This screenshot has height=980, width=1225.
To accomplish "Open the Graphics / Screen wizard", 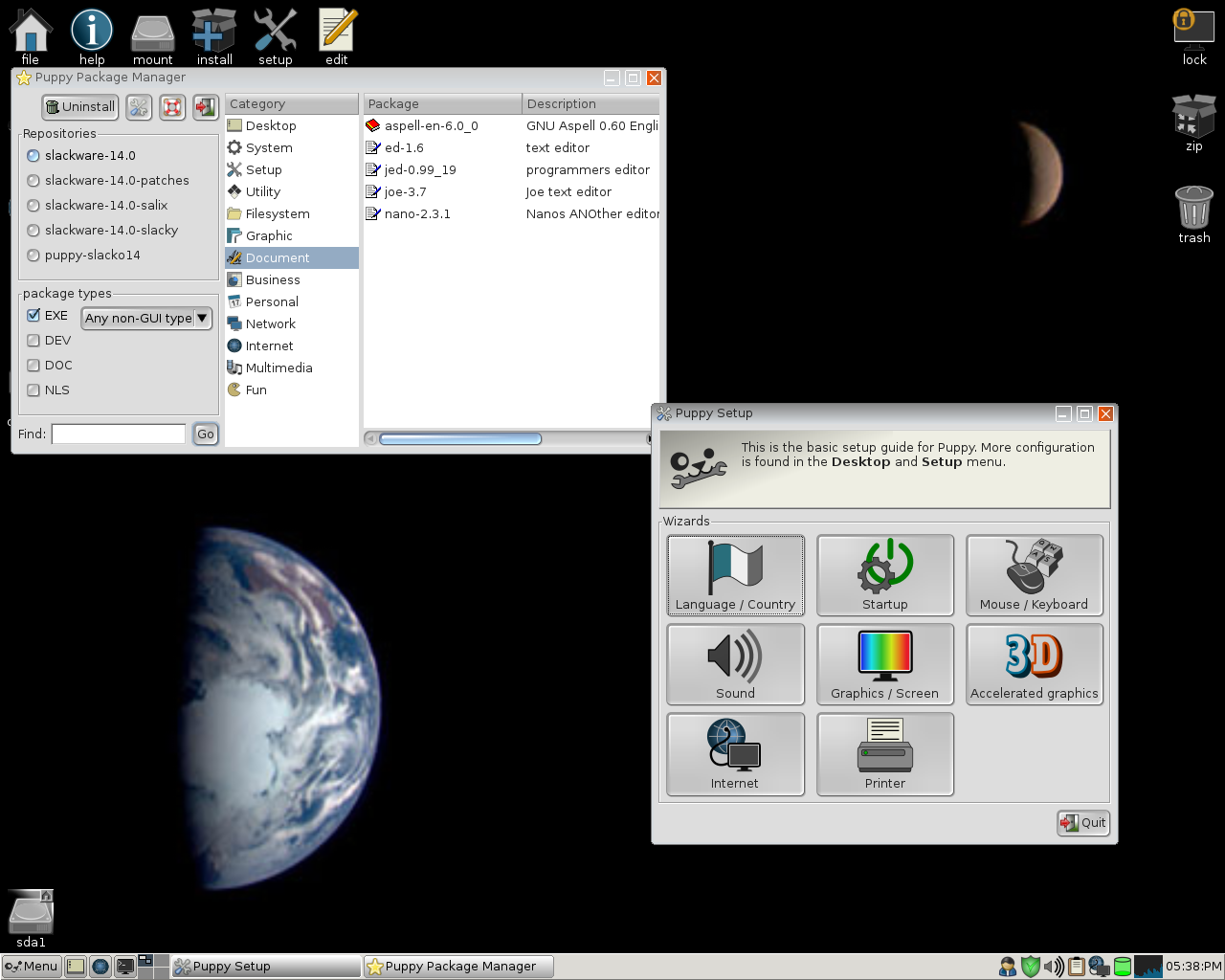I will pos(885,664).
